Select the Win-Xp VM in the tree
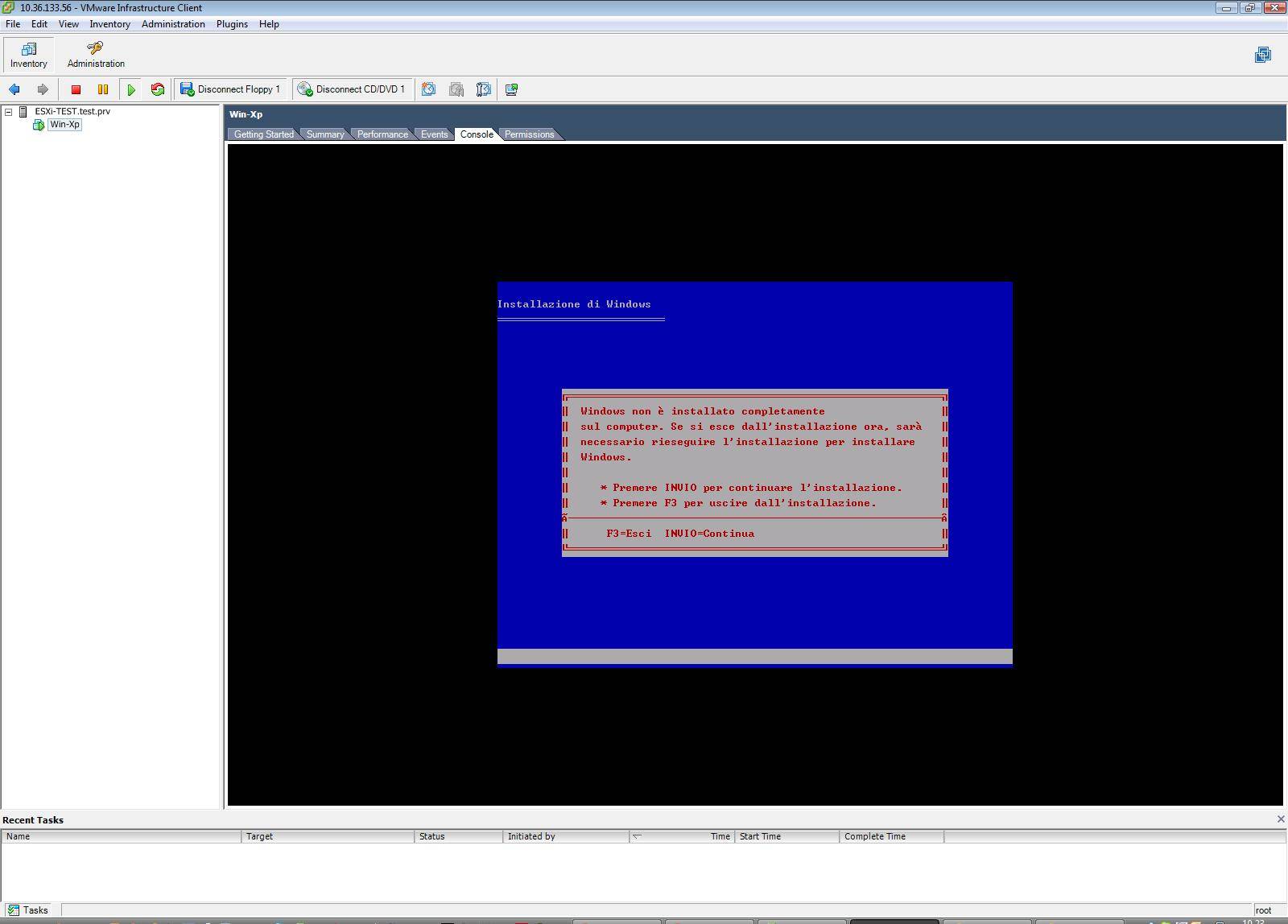 click(x=64, y=125)
